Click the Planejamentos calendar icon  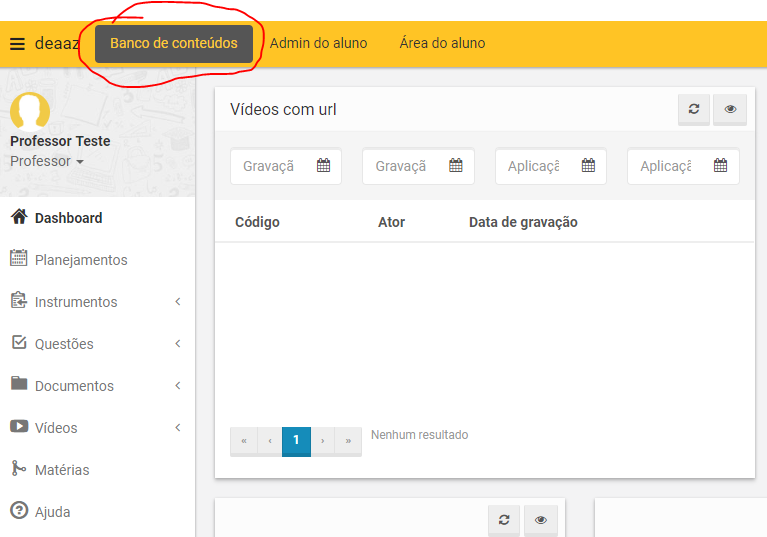click(x=19, y=258)
